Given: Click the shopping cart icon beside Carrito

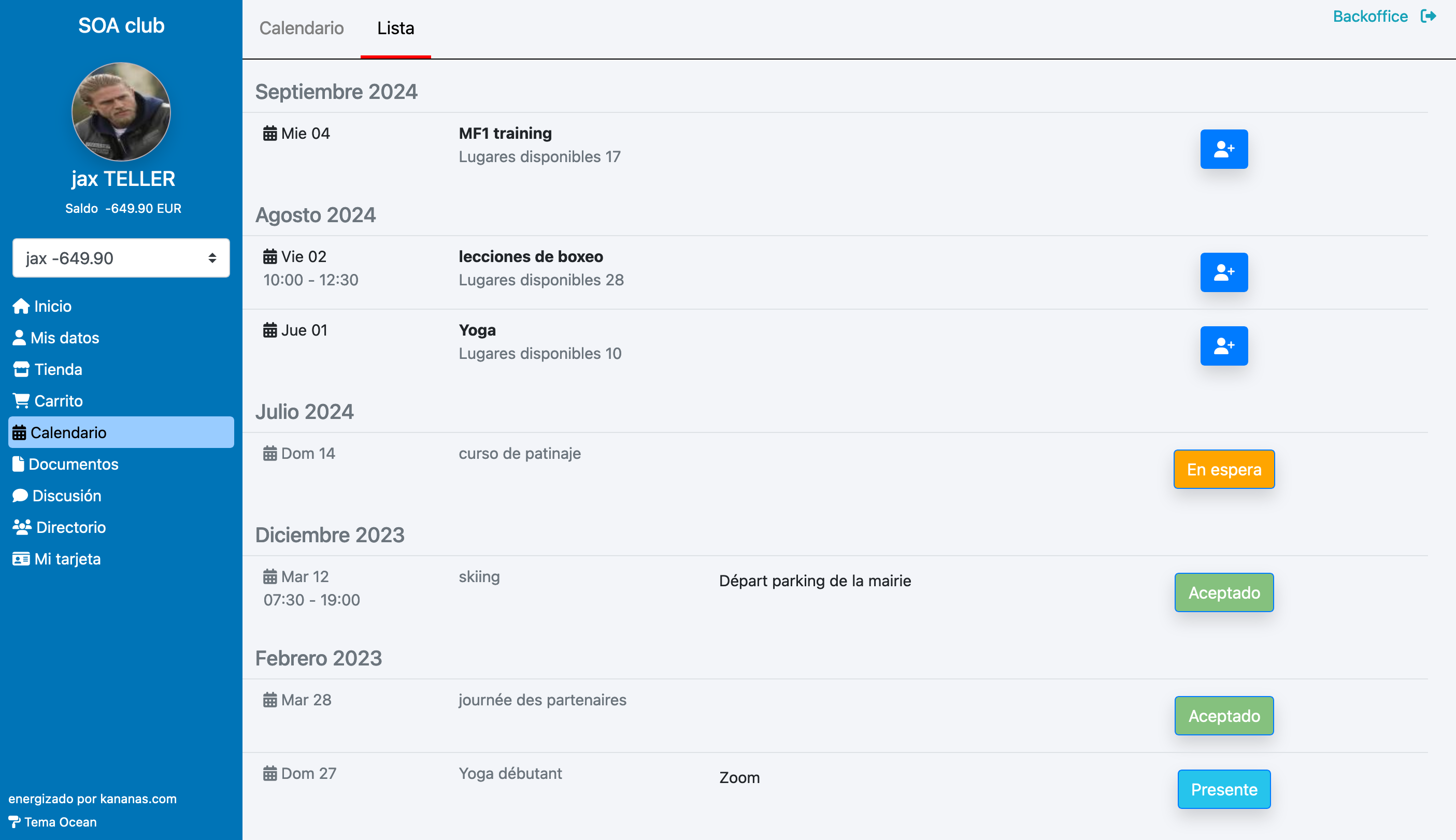Looking at the screenshot, I should click(21, 401).
